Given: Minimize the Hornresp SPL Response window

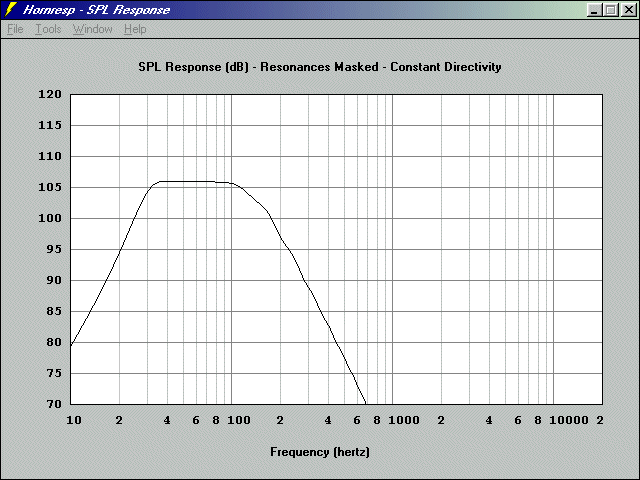Looking at the screenshot, I should tap(594, 10).
